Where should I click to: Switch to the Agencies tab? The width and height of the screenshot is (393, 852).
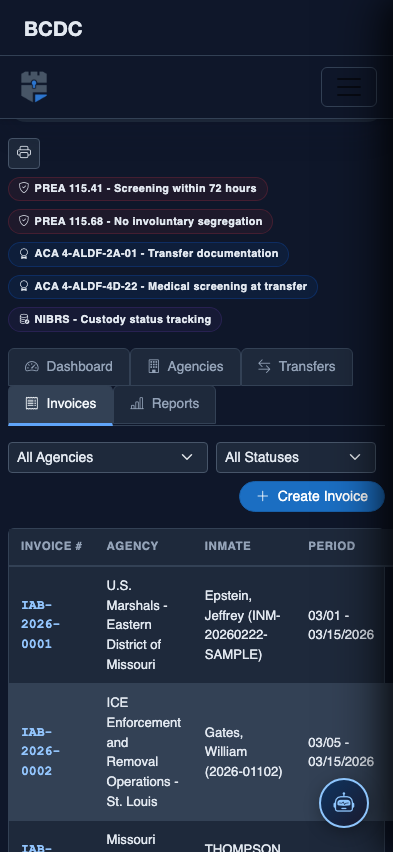tap(185, 367)
